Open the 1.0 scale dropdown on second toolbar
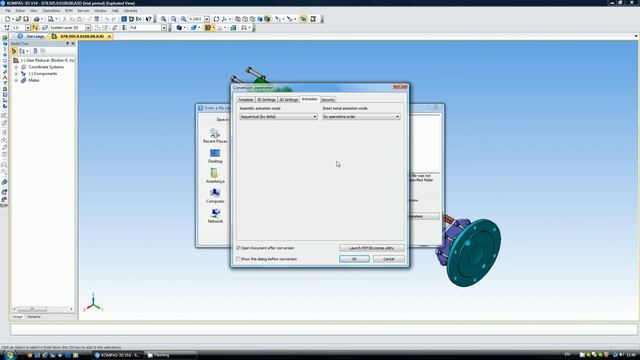 tap(28, 28)
